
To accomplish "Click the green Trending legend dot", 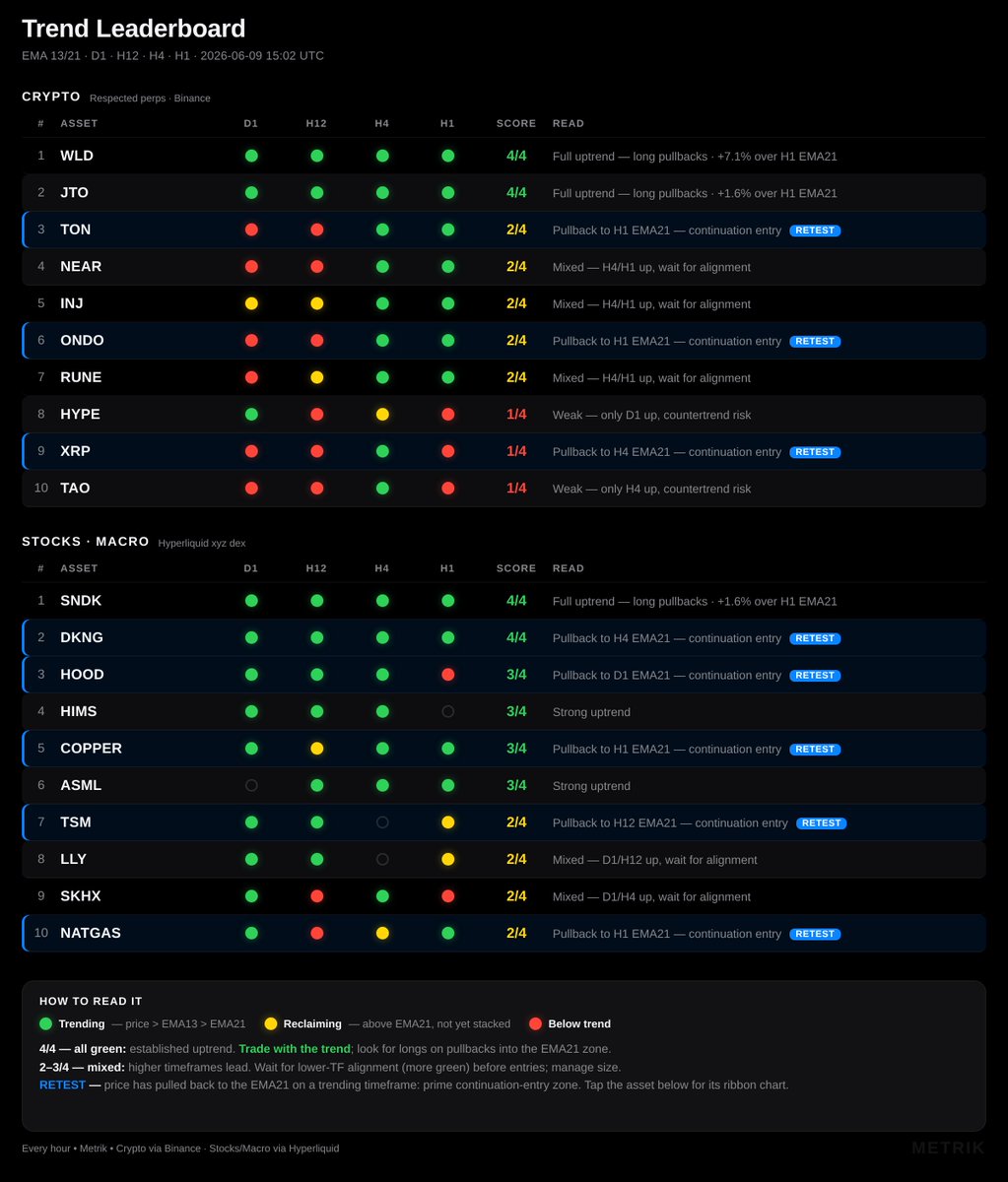I will 45,1023.
